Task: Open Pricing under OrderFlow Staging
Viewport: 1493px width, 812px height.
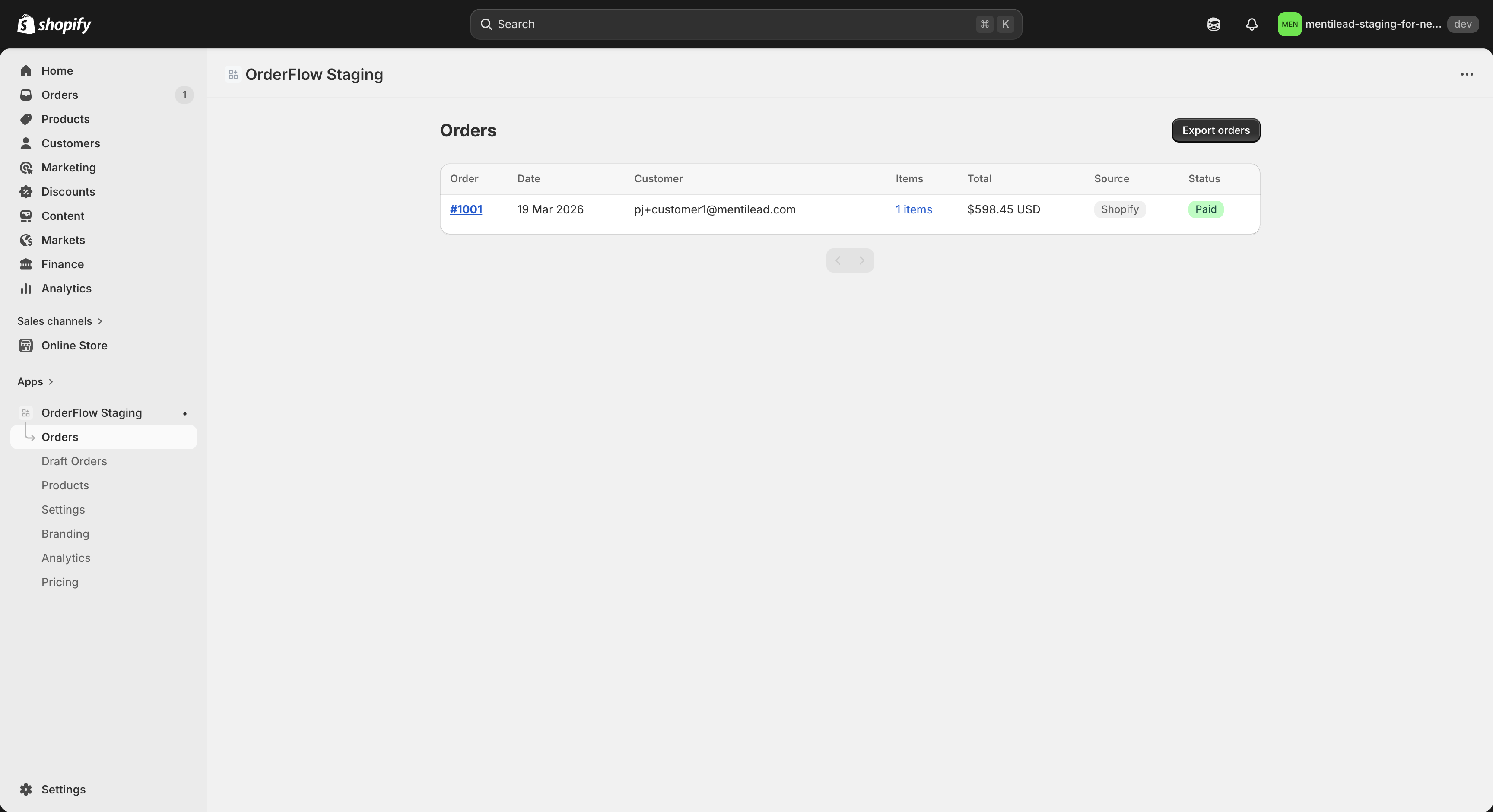Action: tap(60, 582)
